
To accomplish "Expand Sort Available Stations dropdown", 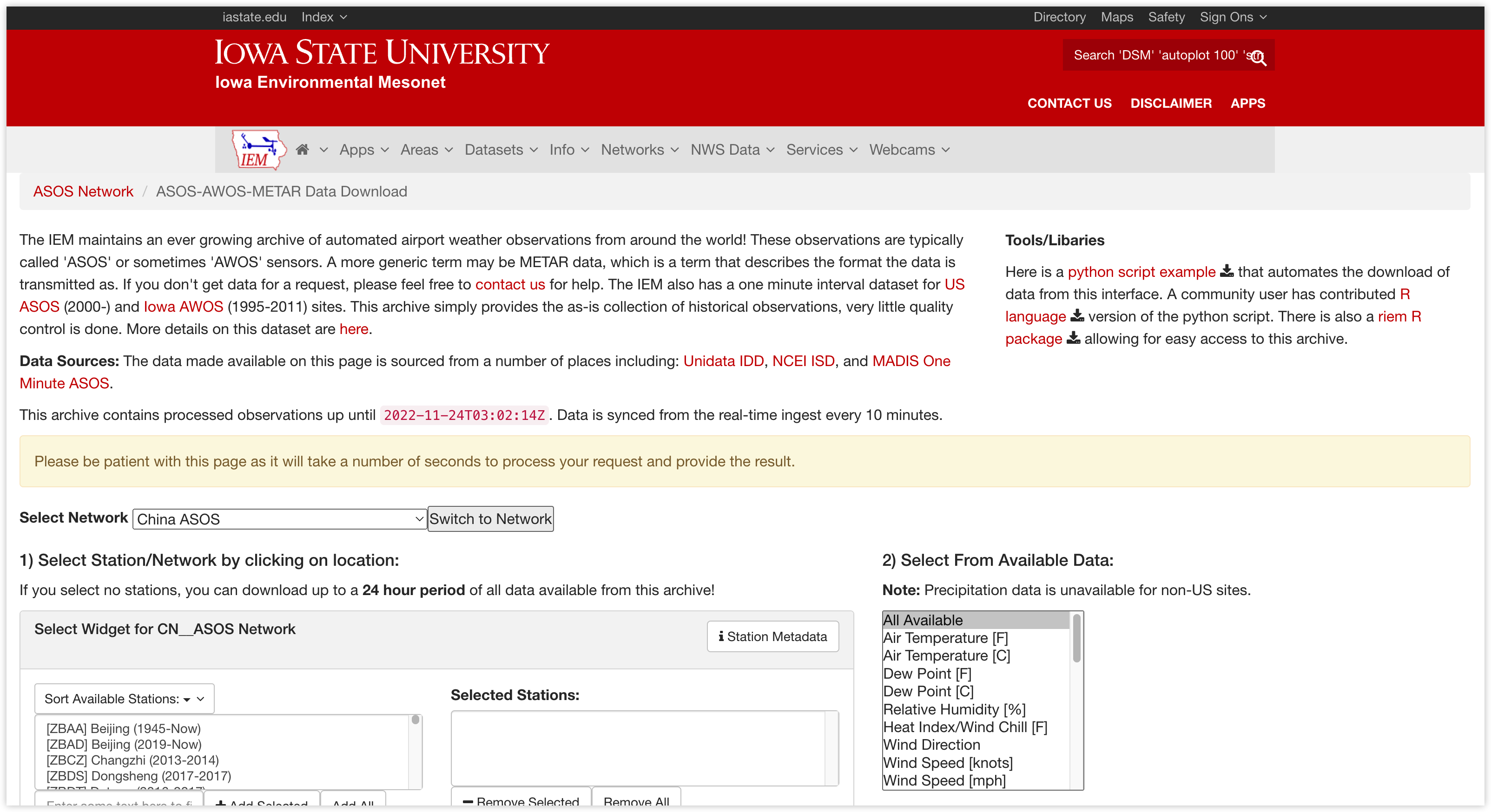I will (124, 699).
